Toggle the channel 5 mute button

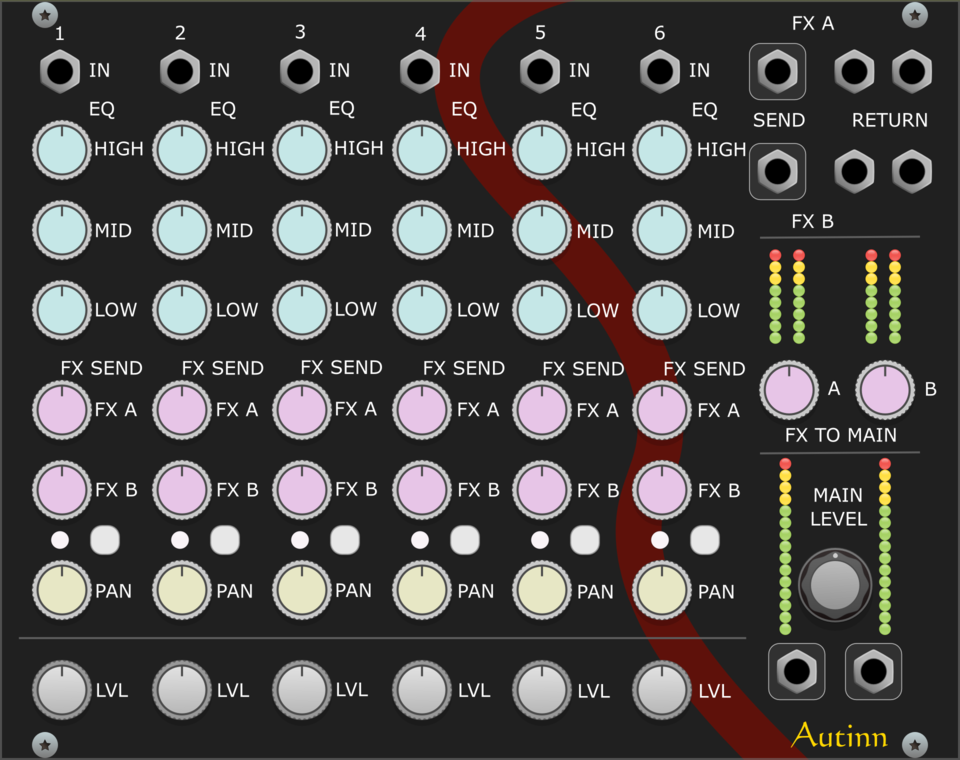point(585,540)
